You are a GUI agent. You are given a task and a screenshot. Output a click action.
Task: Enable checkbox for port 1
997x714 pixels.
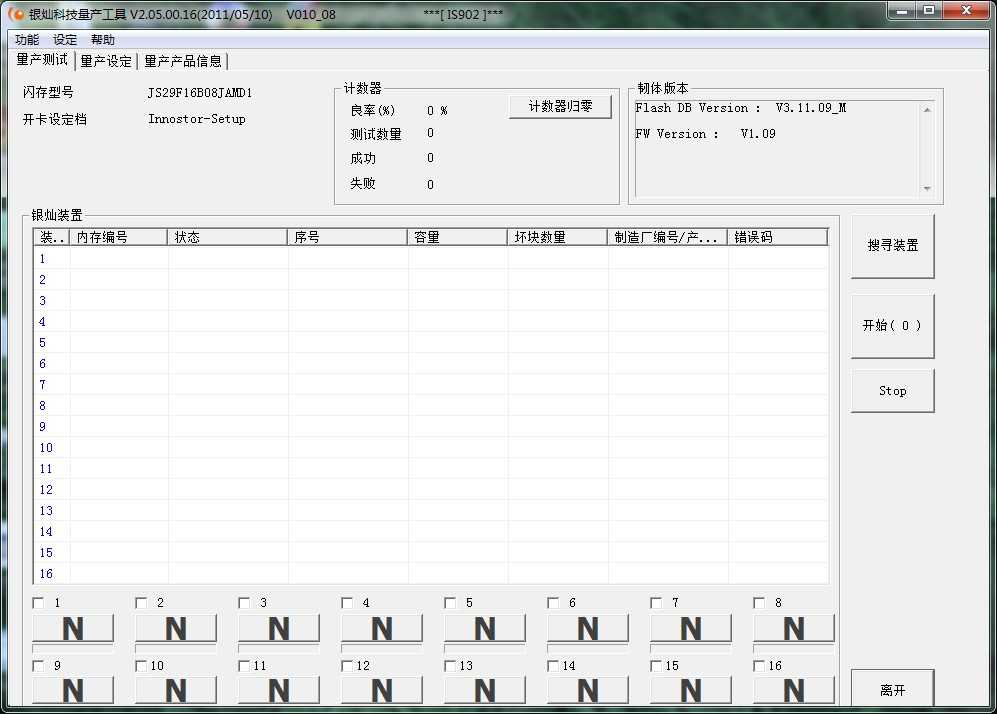click(38, 603)
